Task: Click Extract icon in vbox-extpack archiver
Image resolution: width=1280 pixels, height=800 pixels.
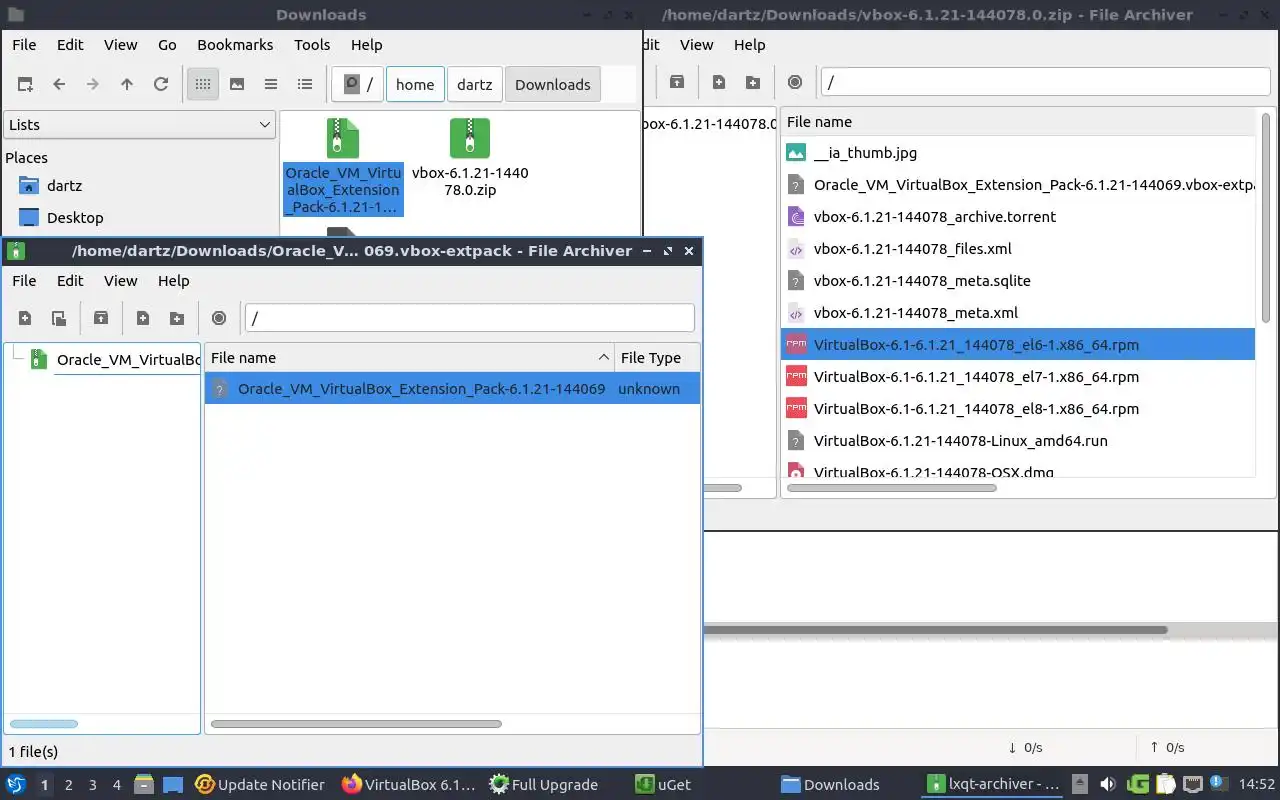Action: (x=101, y=318)
